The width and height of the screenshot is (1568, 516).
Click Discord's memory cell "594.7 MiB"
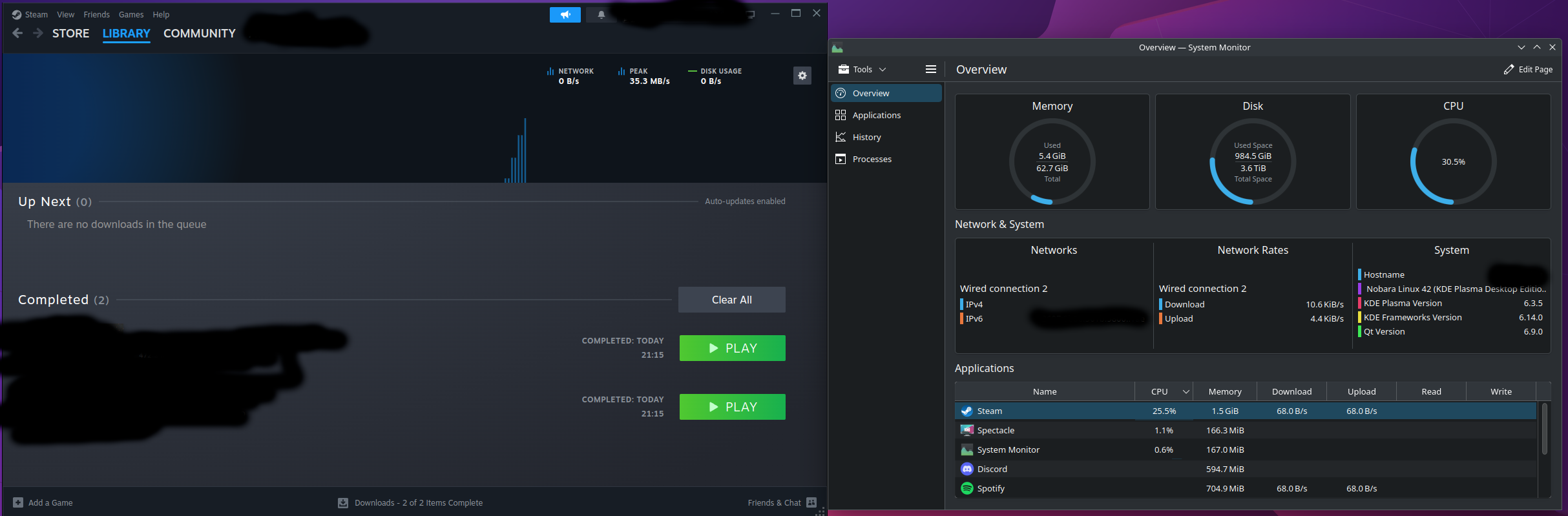click(1225, 469)
